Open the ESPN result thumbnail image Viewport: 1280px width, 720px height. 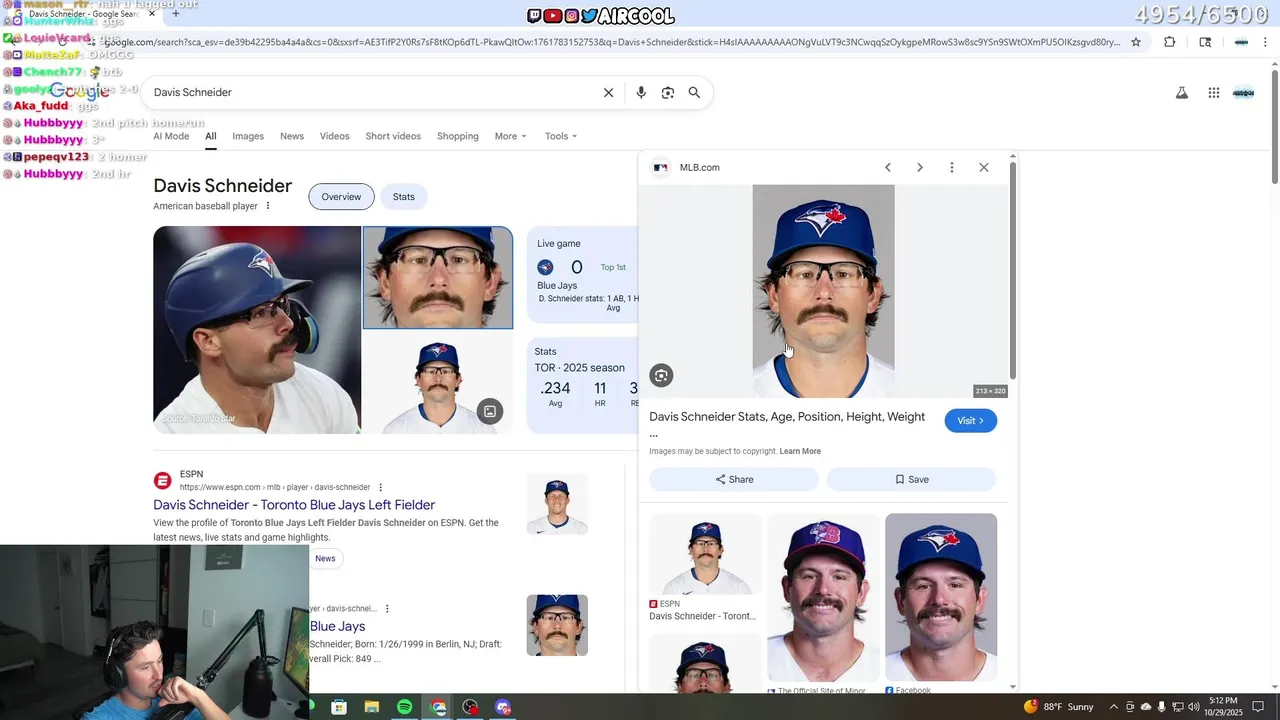(x=557, y=504)
